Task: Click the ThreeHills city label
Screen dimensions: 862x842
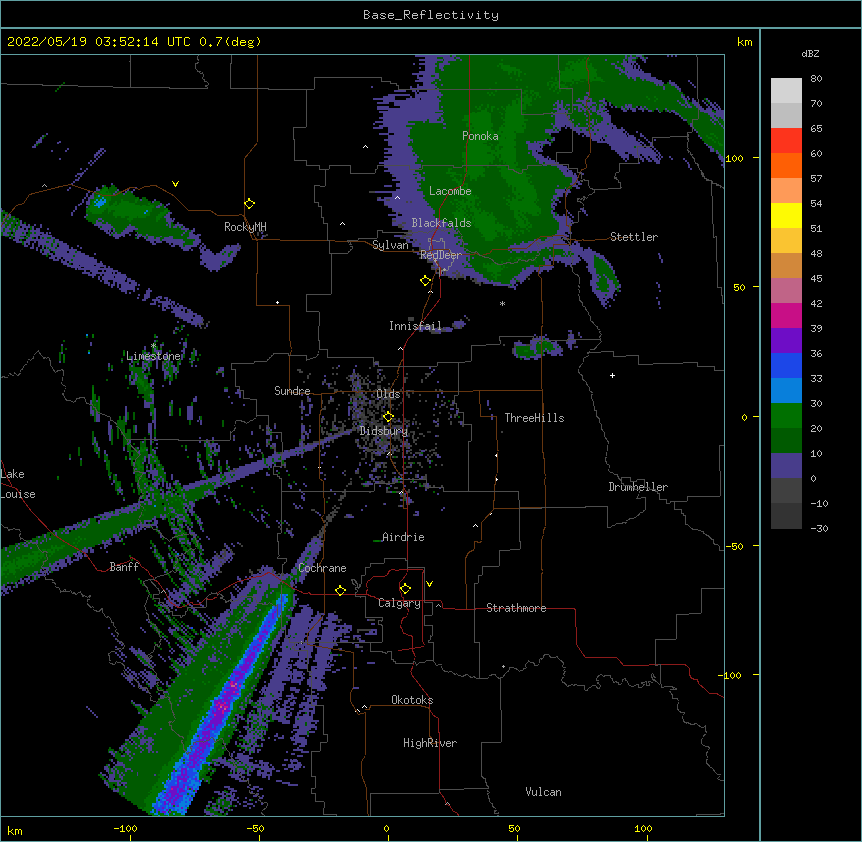Action: click(534, 418)
